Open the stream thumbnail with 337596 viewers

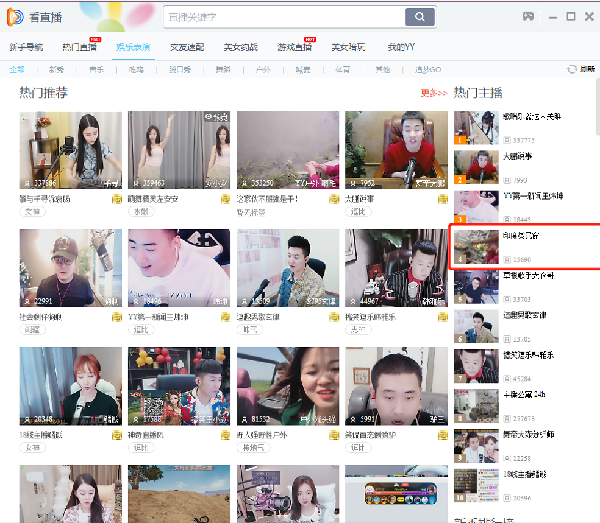(70, 150)
